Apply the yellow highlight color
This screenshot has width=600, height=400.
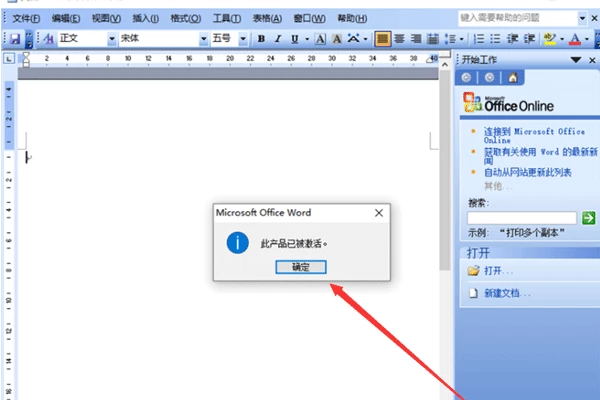(550, 39)
